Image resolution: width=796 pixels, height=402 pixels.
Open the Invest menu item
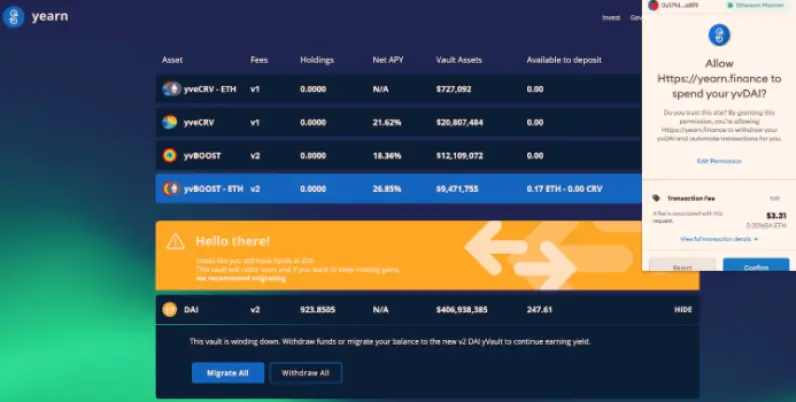click(x=611, y=18)
